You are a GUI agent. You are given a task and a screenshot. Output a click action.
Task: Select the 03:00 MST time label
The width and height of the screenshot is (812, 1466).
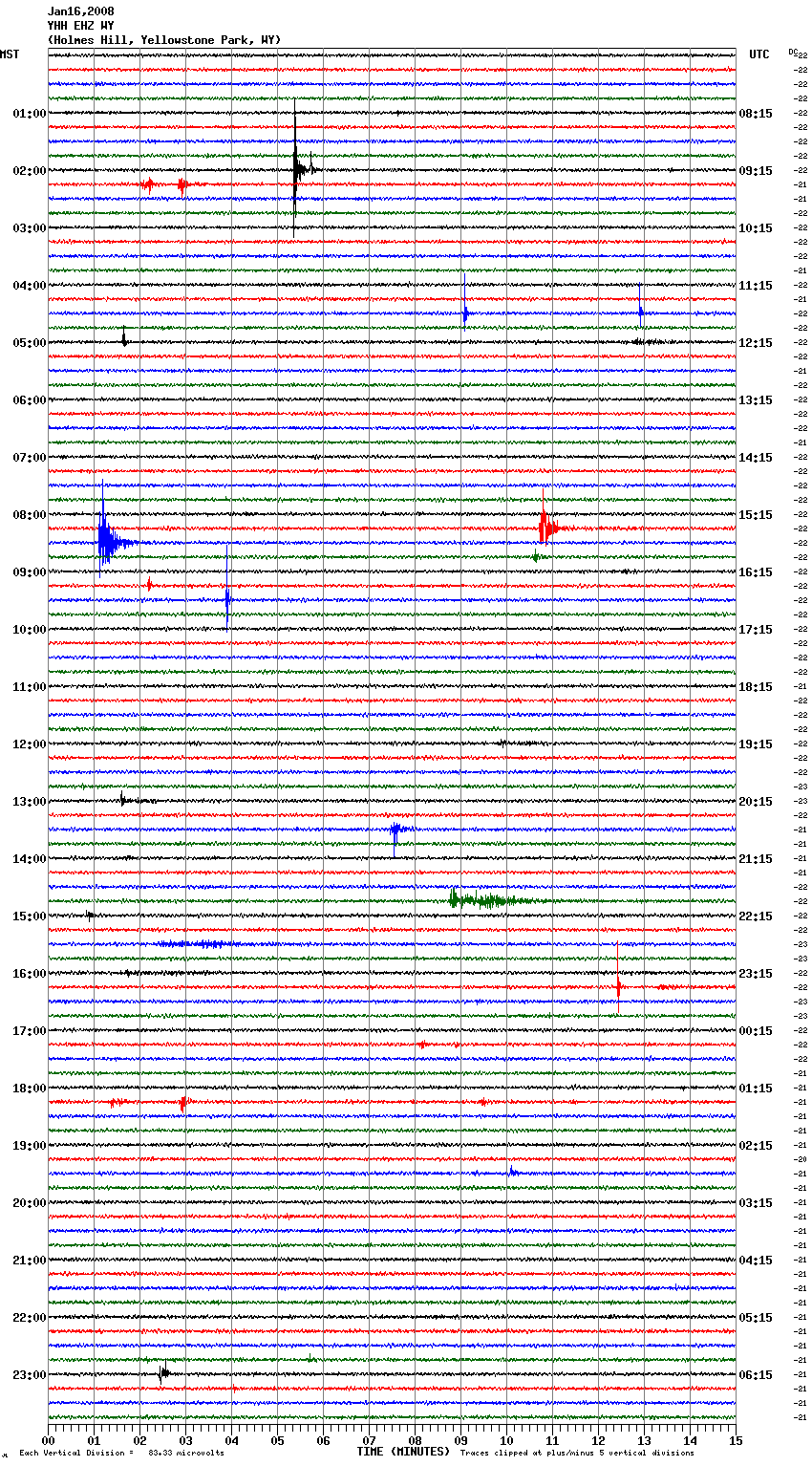pos(30,228)
